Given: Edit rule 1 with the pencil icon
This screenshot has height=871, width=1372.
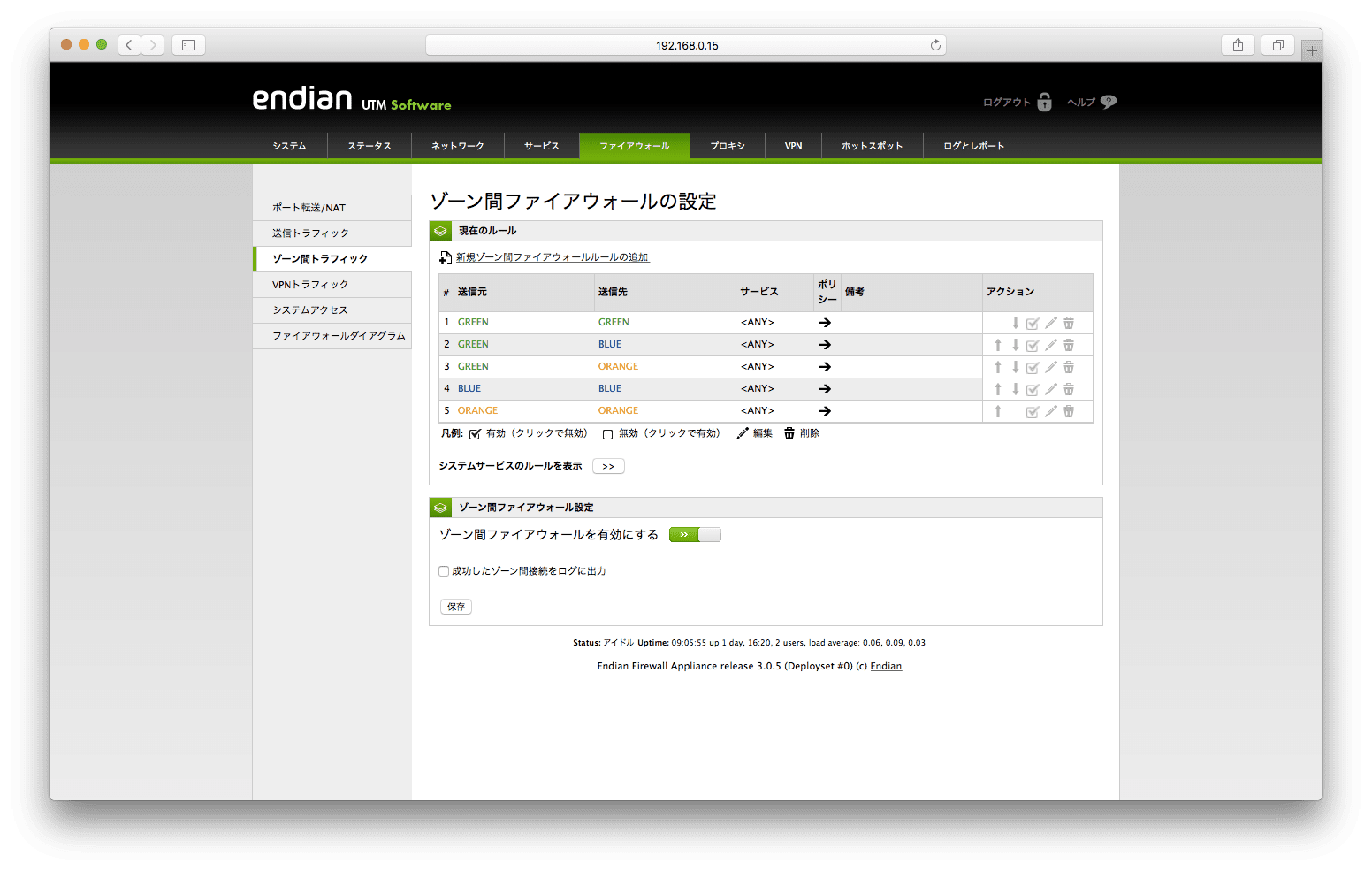Looking at the screenshot, I should 1051,323.
